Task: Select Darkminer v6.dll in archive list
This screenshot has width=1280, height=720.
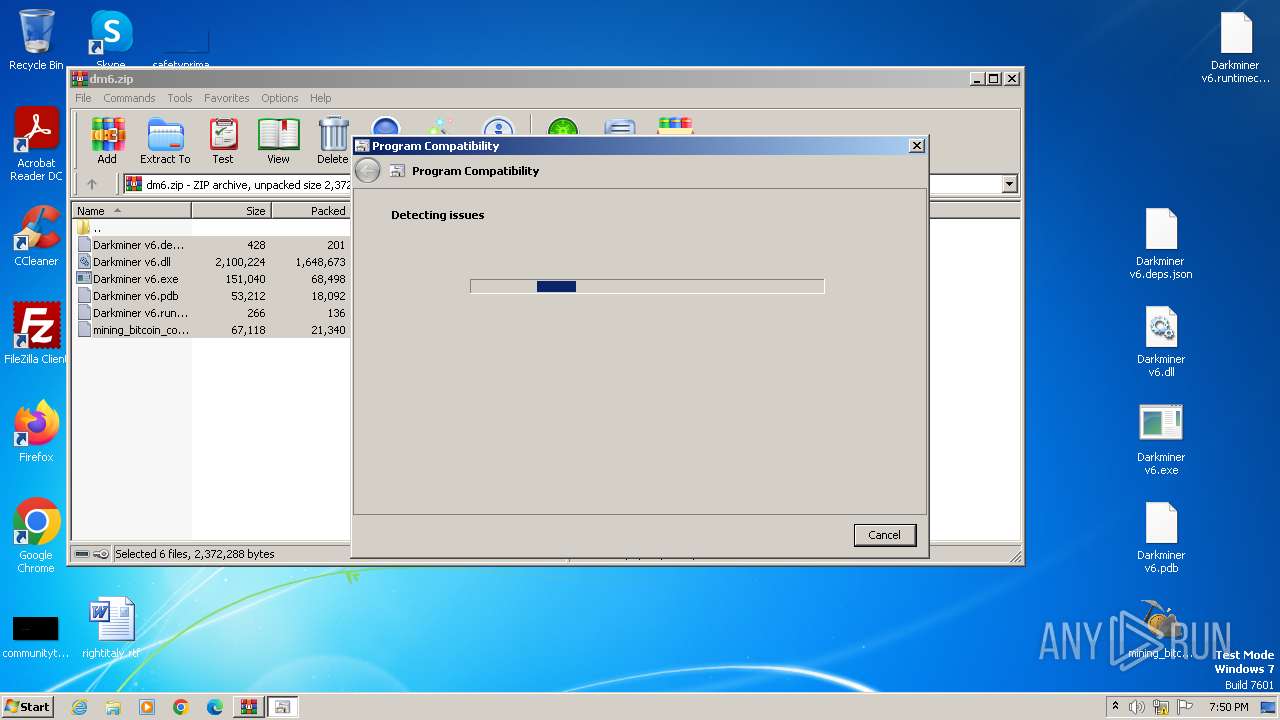Action: point(212,262)
